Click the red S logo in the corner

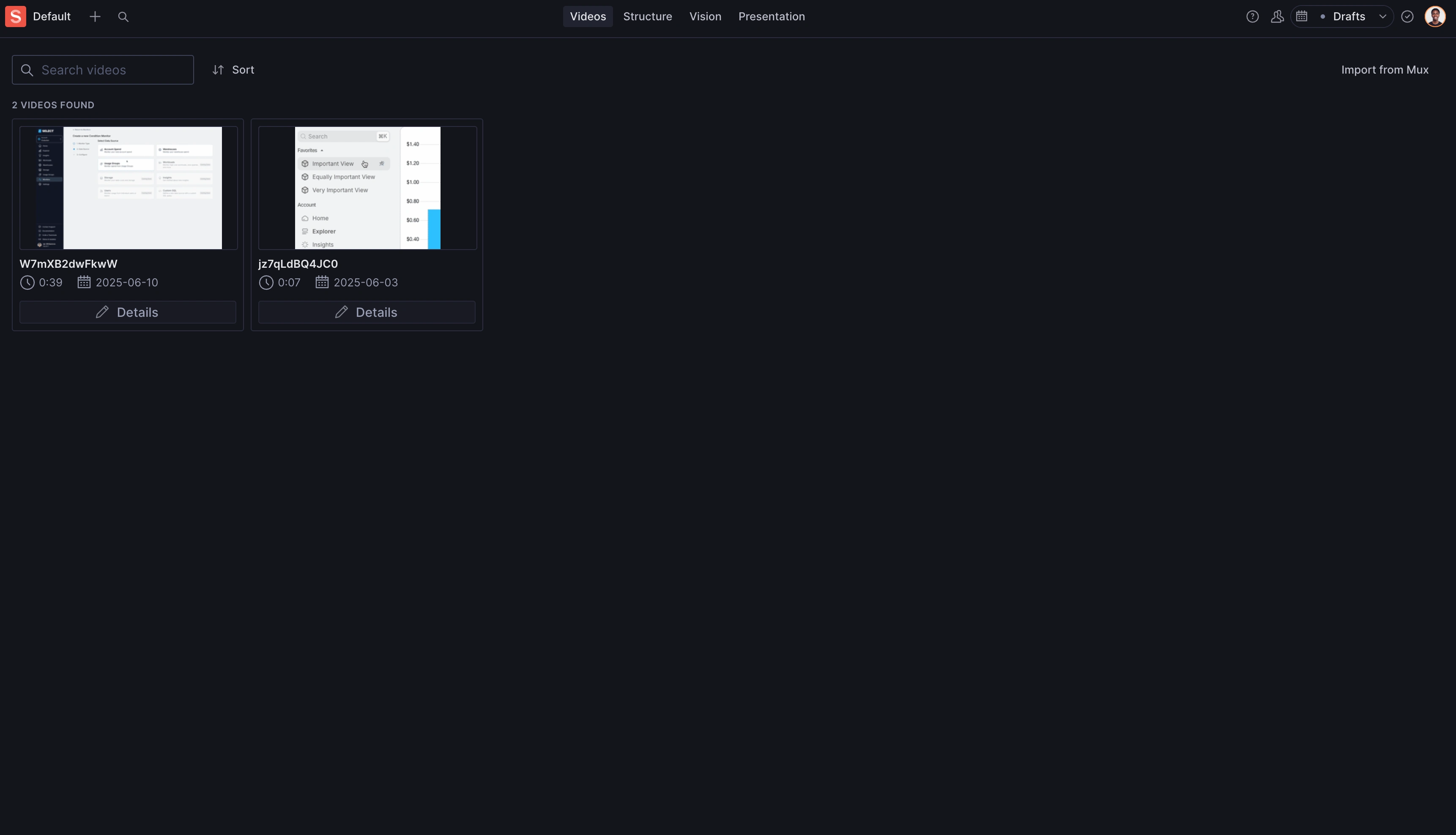15,16
